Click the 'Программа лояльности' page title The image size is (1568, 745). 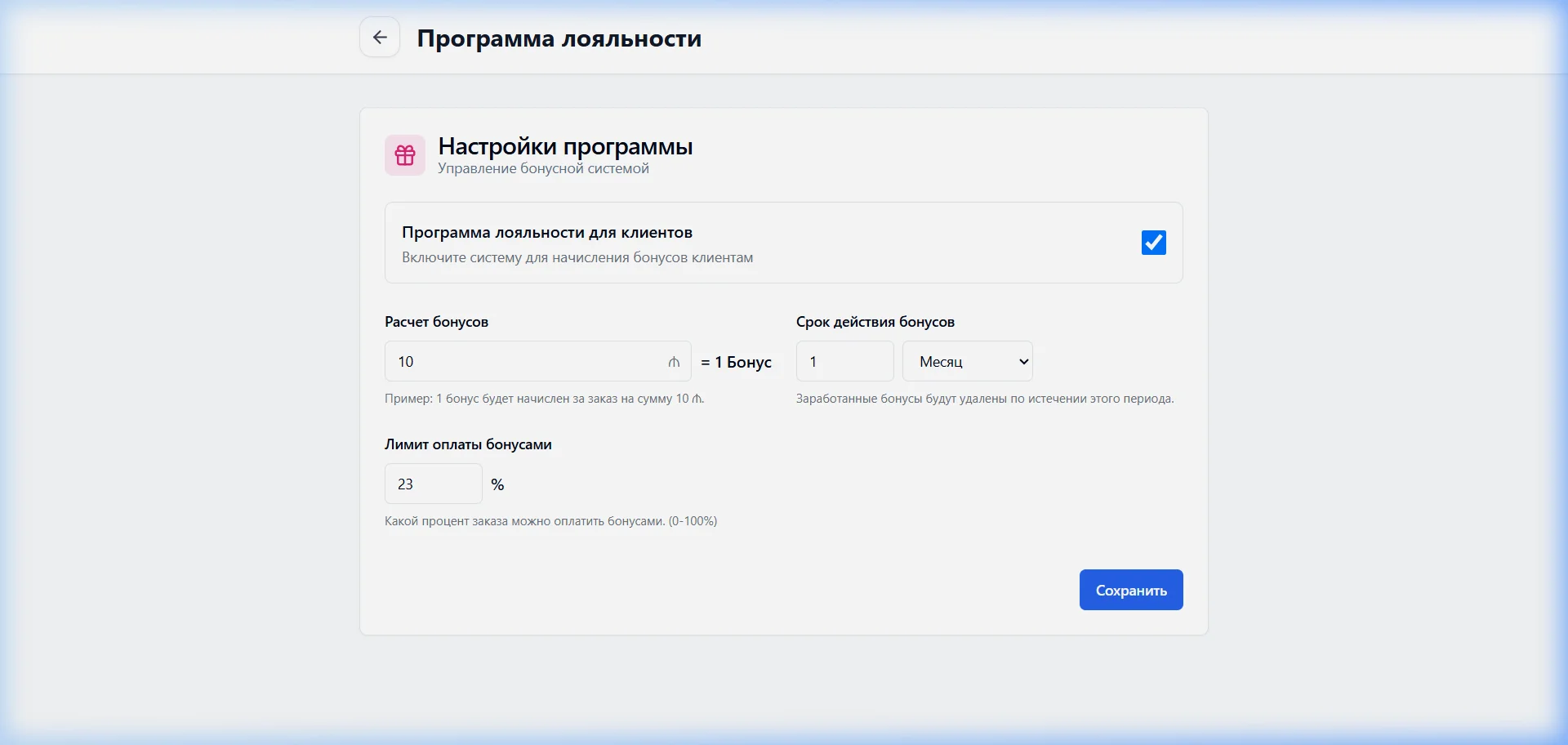(559, 38)
